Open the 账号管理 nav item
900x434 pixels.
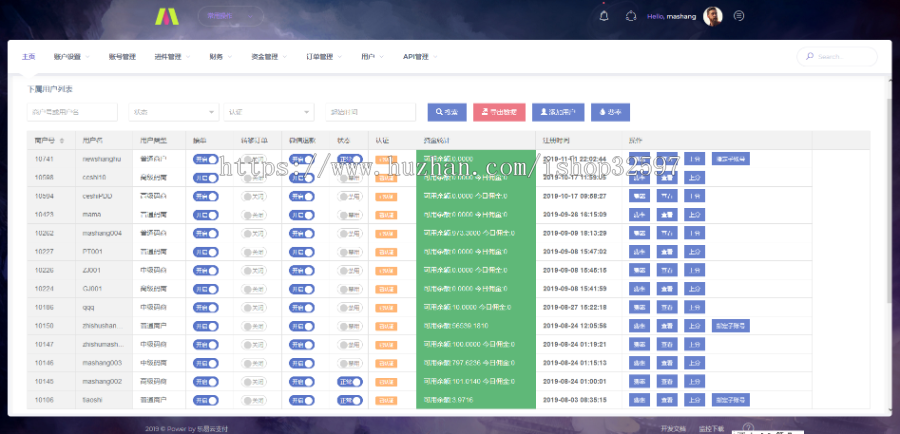pos(122,57)
